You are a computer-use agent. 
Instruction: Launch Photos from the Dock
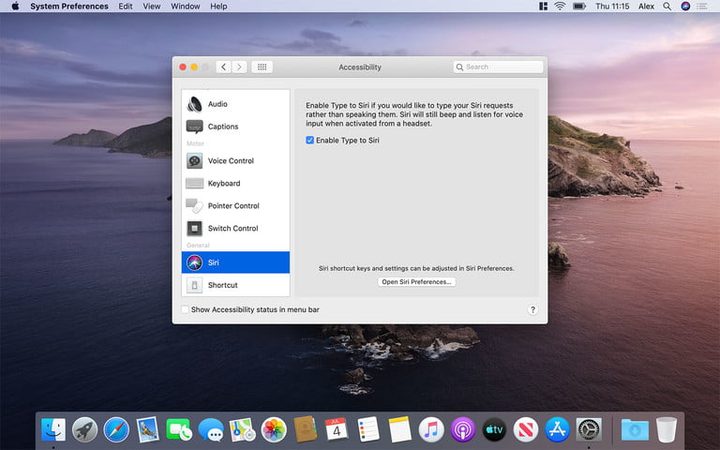click(274, 430)
